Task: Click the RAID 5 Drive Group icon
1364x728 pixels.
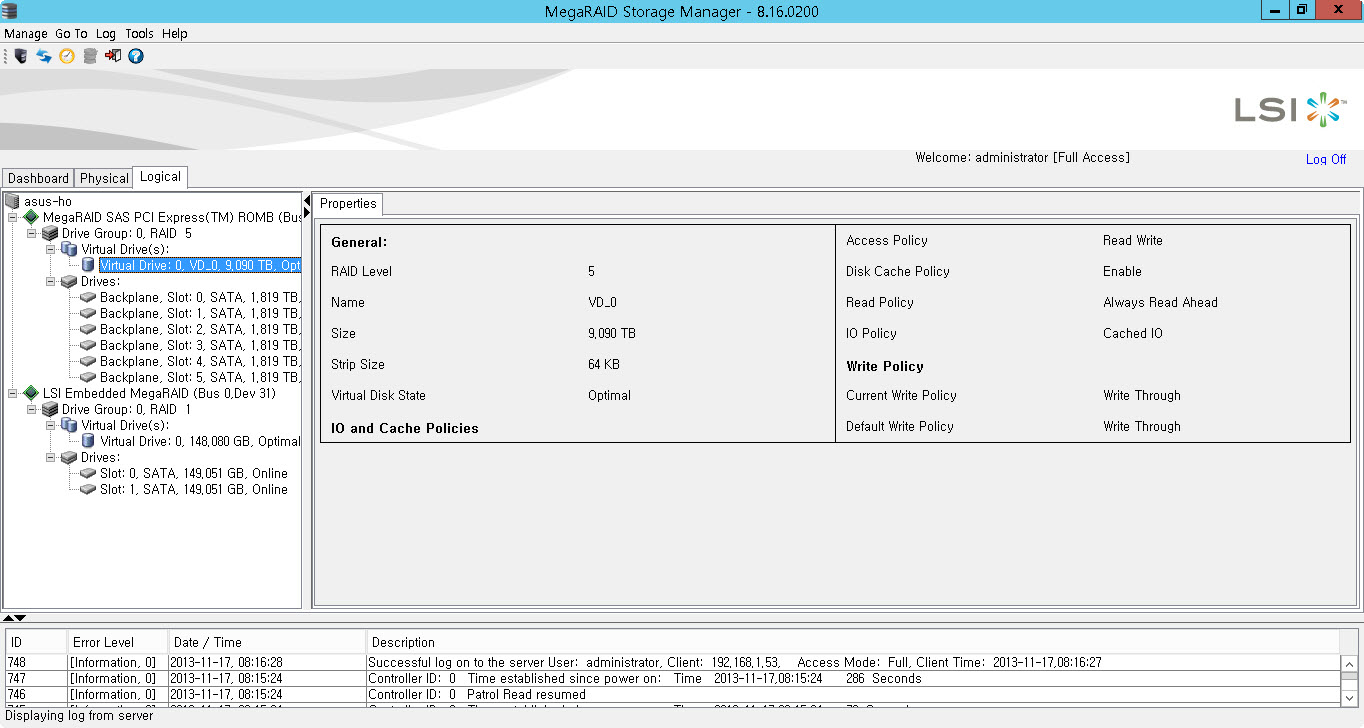Action: 50,233
